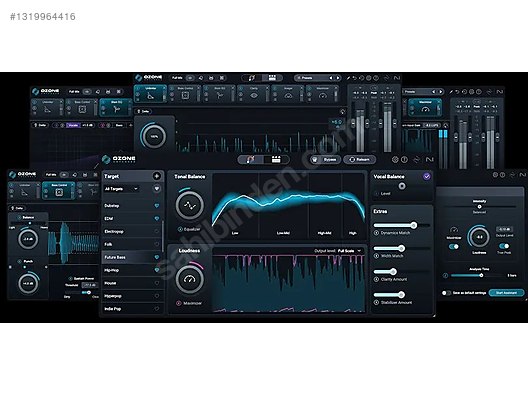
Task: Click the Ozone logo in front window
Action: 119,159
